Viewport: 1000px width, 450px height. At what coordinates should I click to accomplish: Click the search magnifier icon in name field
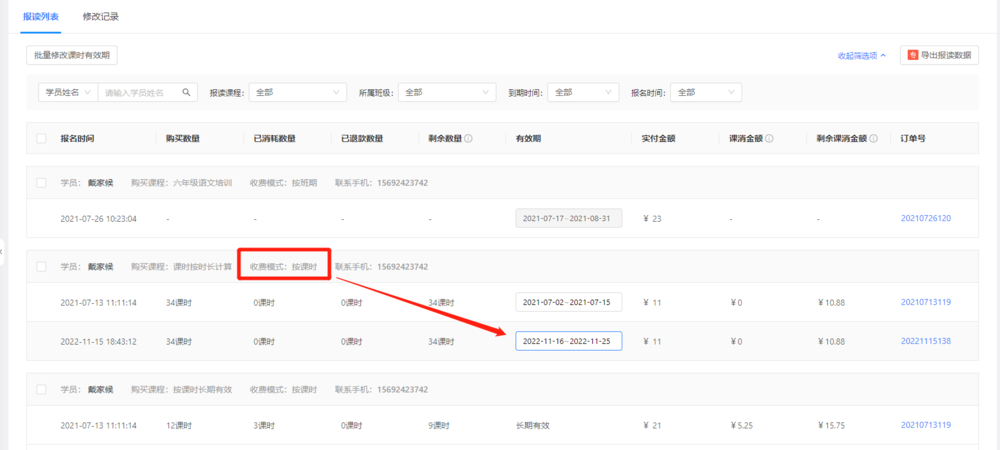coord(186,92)
